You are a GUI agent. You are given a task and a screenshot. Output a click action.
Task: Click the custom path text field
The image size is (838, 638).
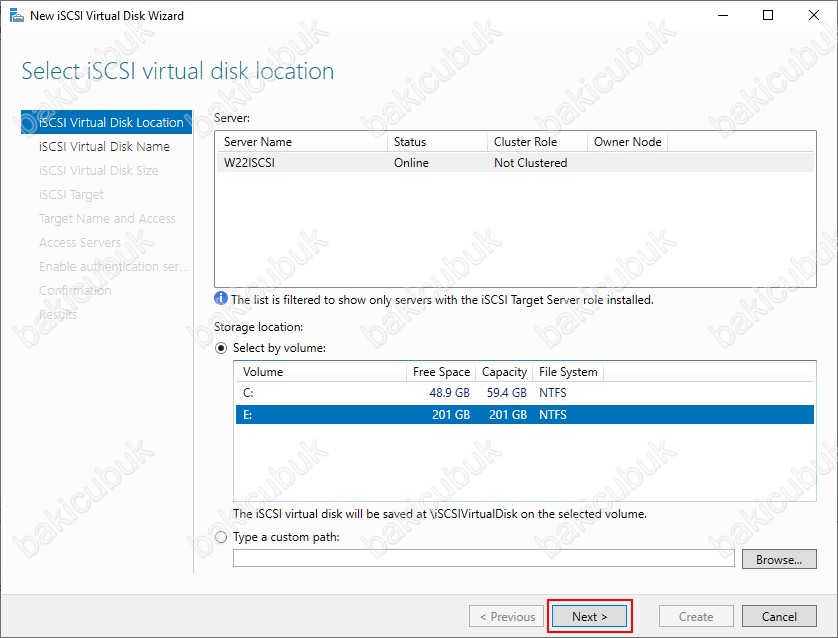(484, 558)
